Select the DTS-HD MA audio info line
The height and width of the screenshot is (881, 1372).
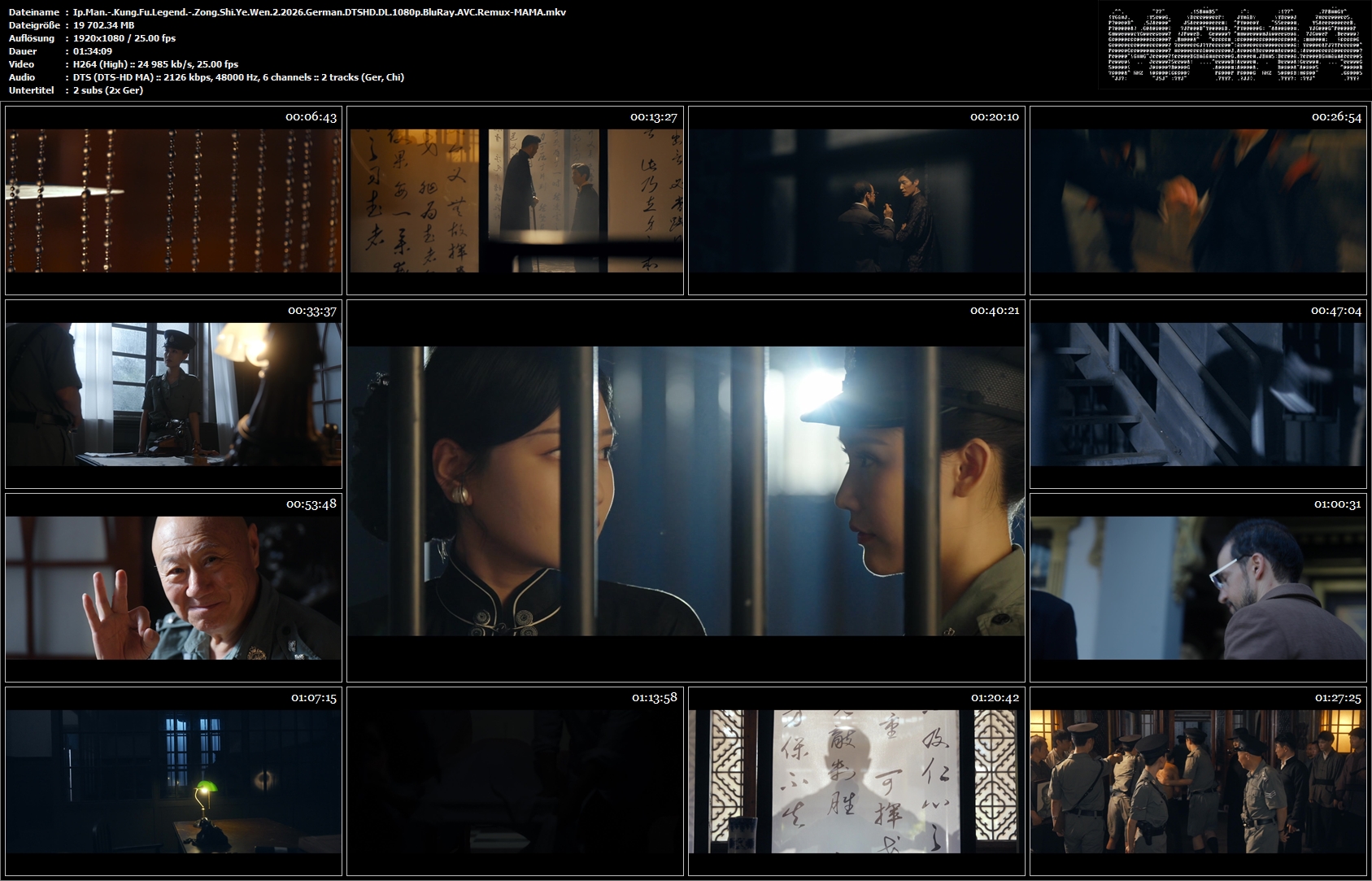tap(238, 77)
